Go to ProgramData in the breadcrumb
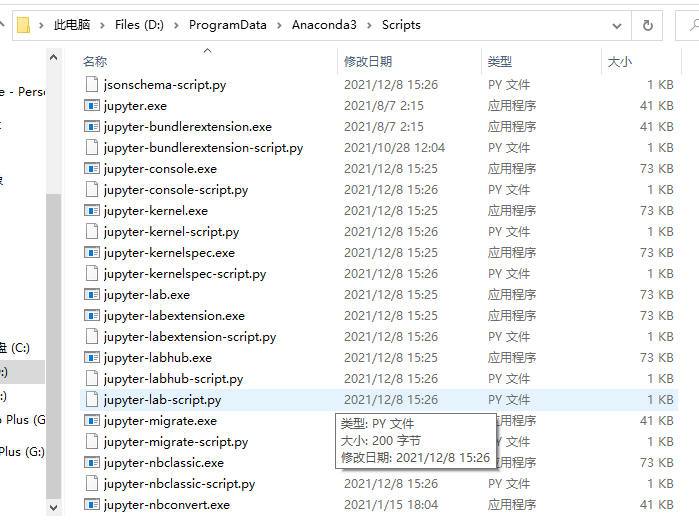Image resolution: width=699 pixels, height=521 pixels. 228,25
